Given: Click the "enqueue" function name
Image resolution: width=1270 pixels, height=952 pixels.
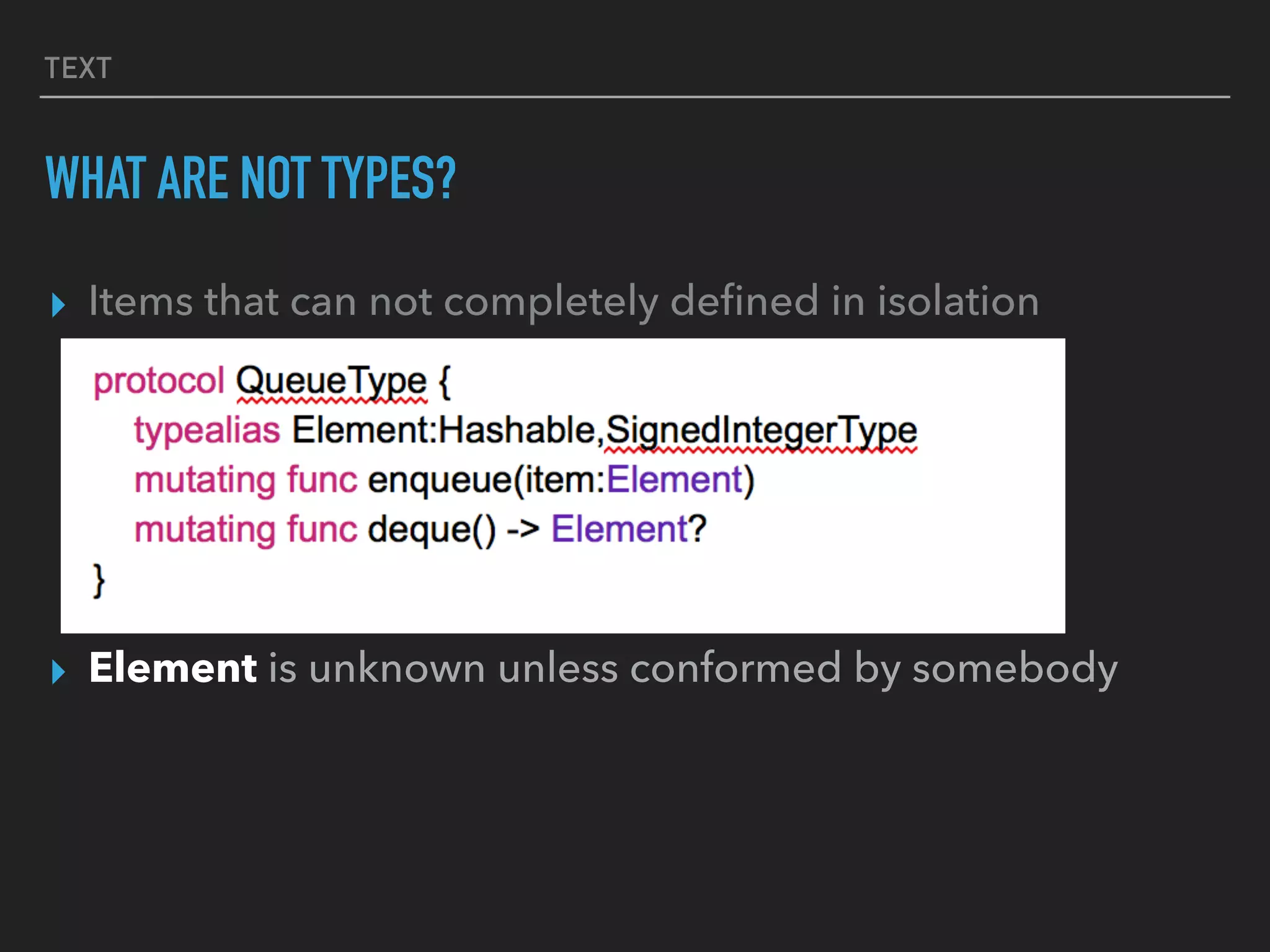Looking at the screenshot, I should tap(440, 480).
